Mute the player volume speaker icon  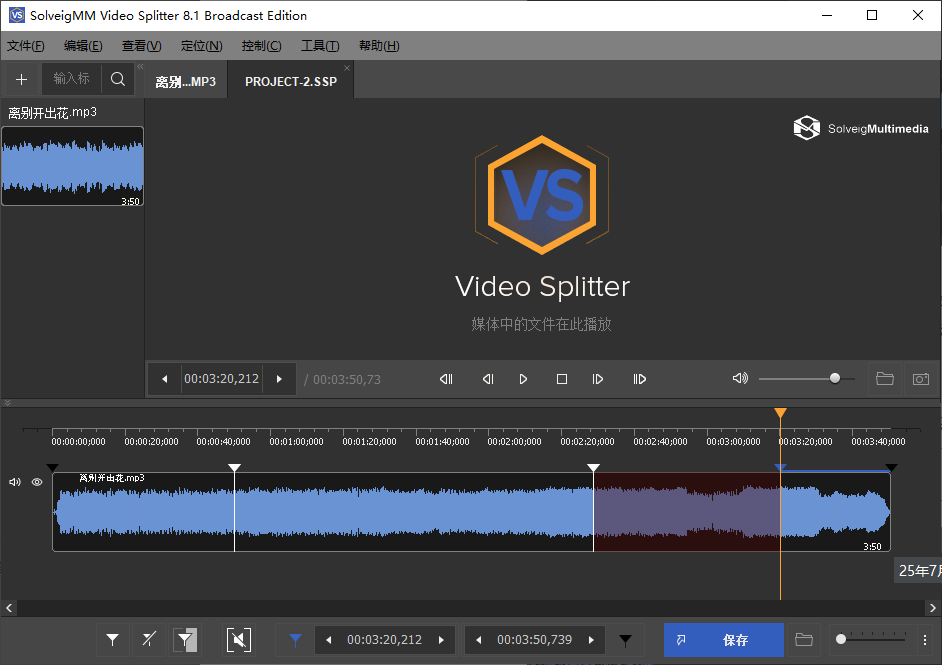point(740,379)
